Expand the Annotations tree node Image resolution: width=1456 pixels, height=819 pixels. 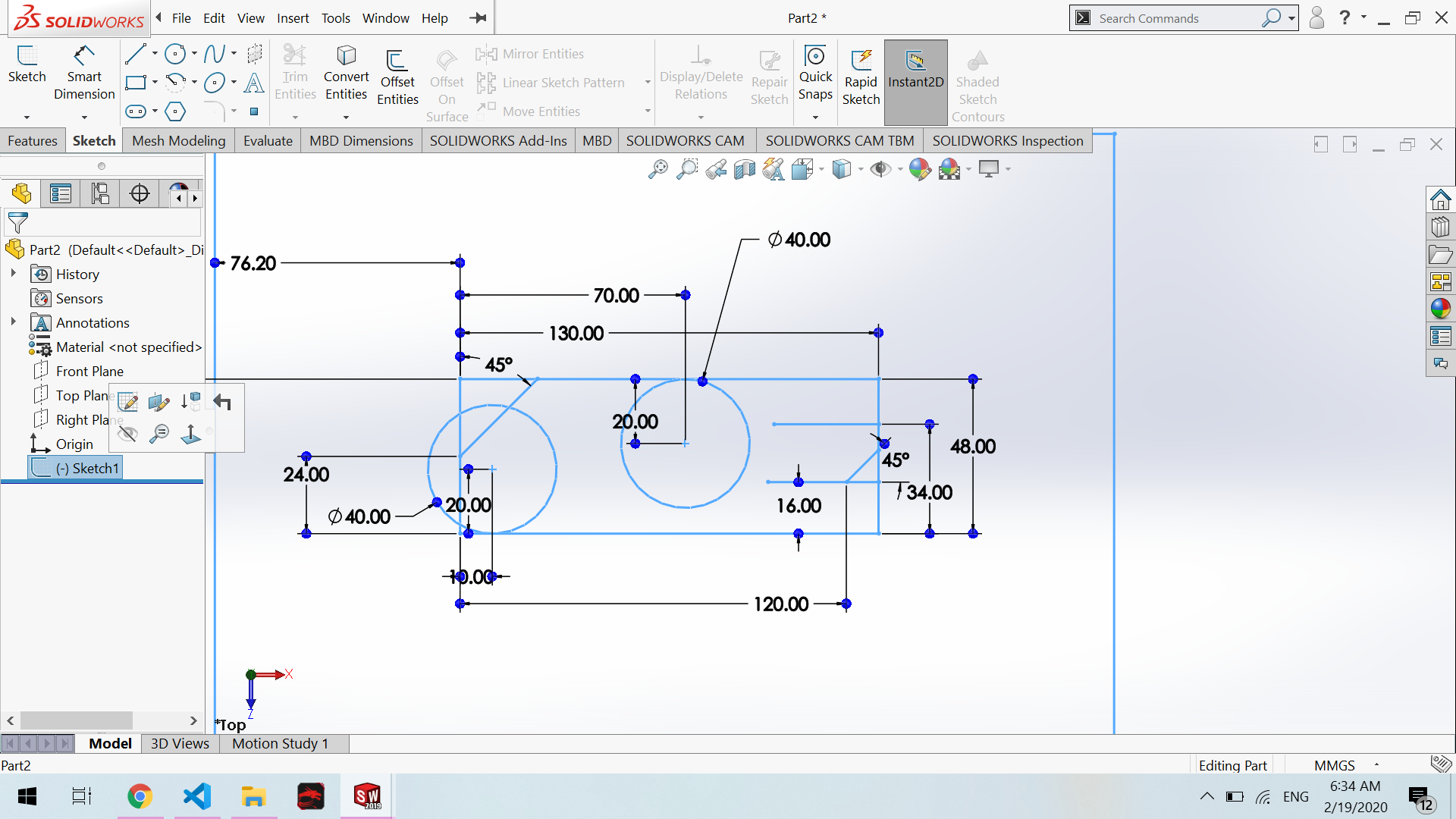click(x=13, y=322)
